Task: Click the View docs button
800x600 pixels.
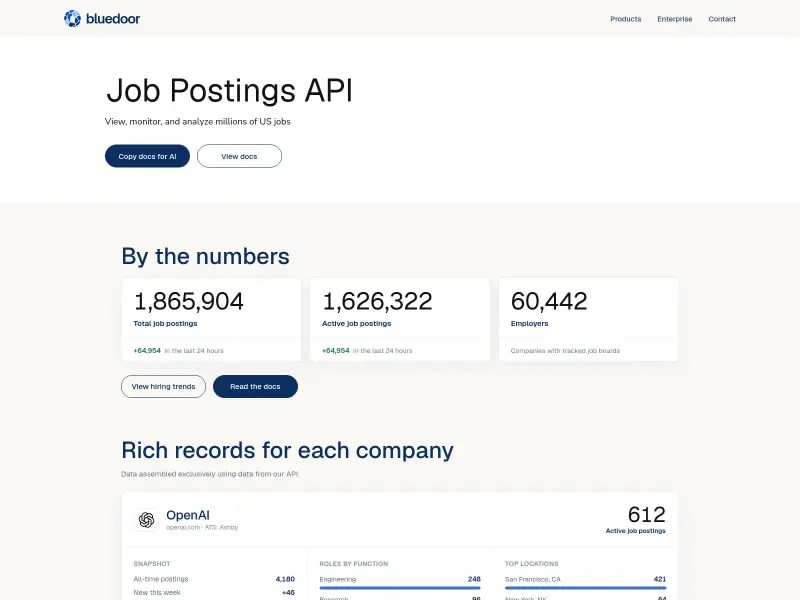Action: [239, 156]
